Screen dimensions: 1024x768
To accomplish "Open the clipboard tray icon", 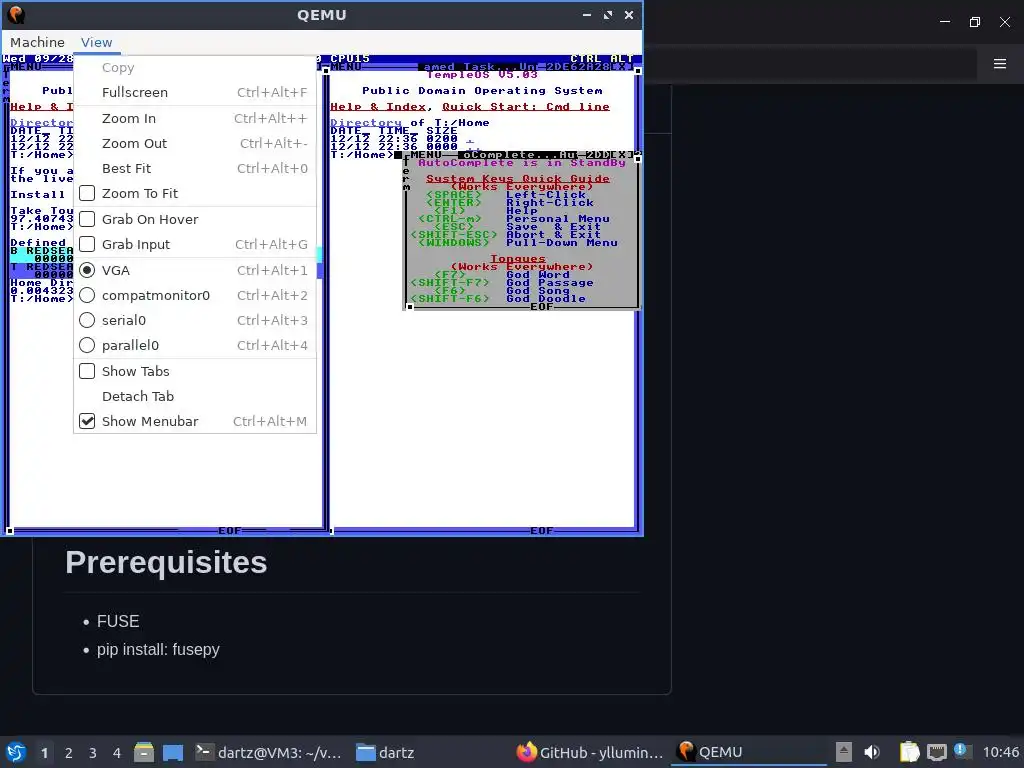I will [909, 752].
